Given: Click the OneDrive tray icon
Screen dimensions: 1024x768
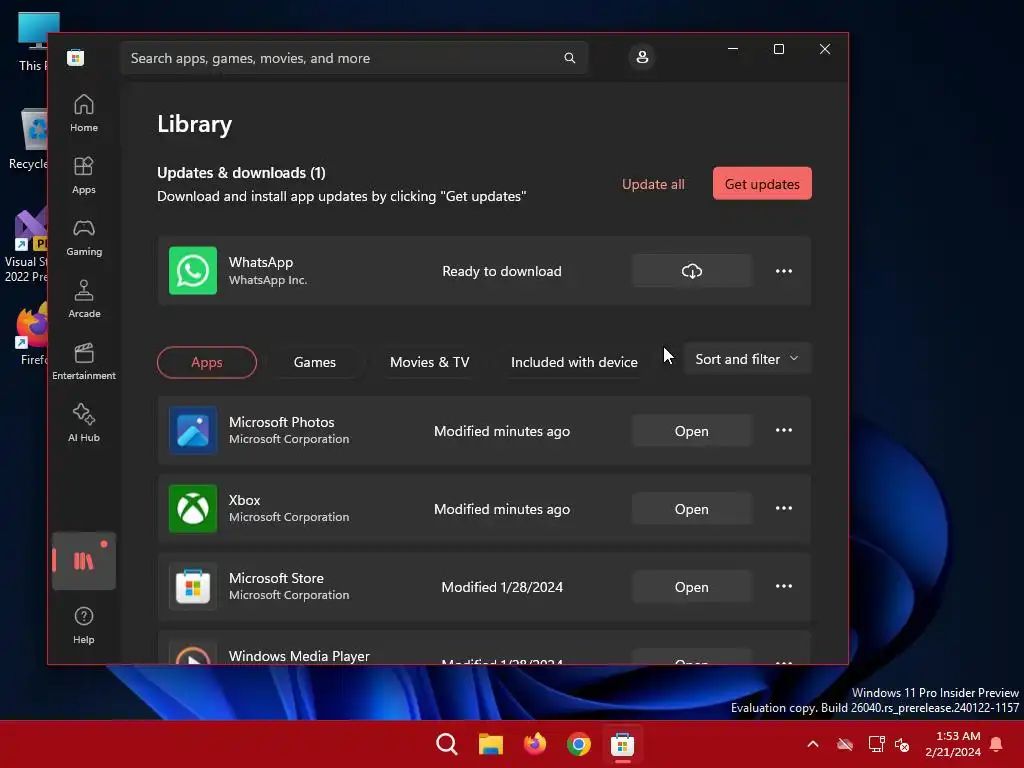Looking at the screenshot, I should pyautogui.click(x=845, y=744).
